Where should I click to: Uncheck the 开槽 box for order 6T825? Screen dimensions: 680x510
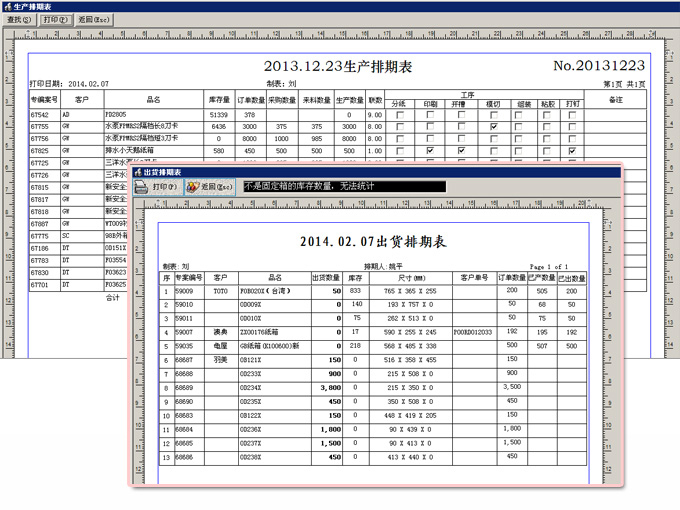click(461, 150)
